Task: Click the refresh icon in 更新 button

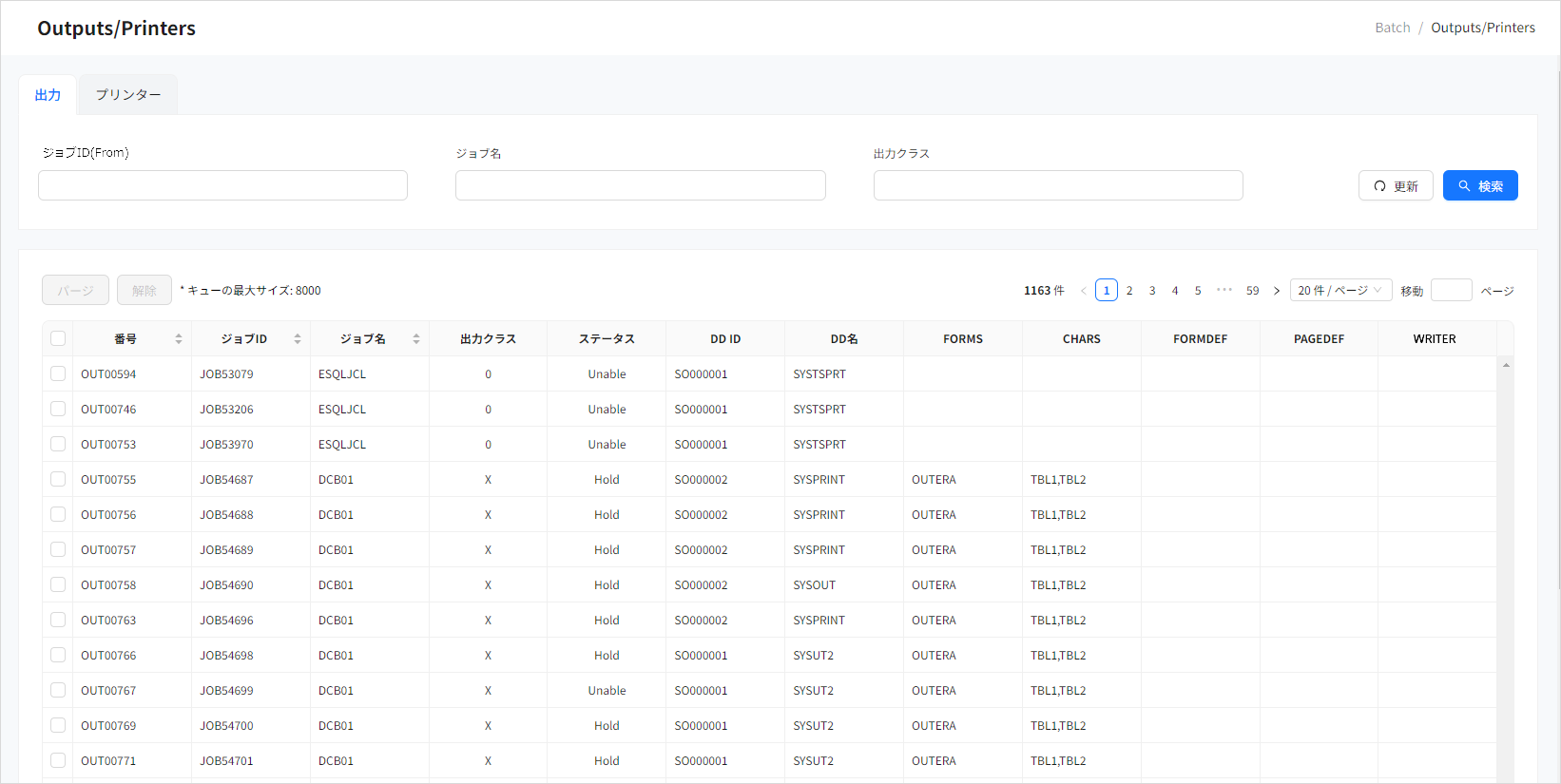Action: pyautogui.click(x=1379, y=186)
